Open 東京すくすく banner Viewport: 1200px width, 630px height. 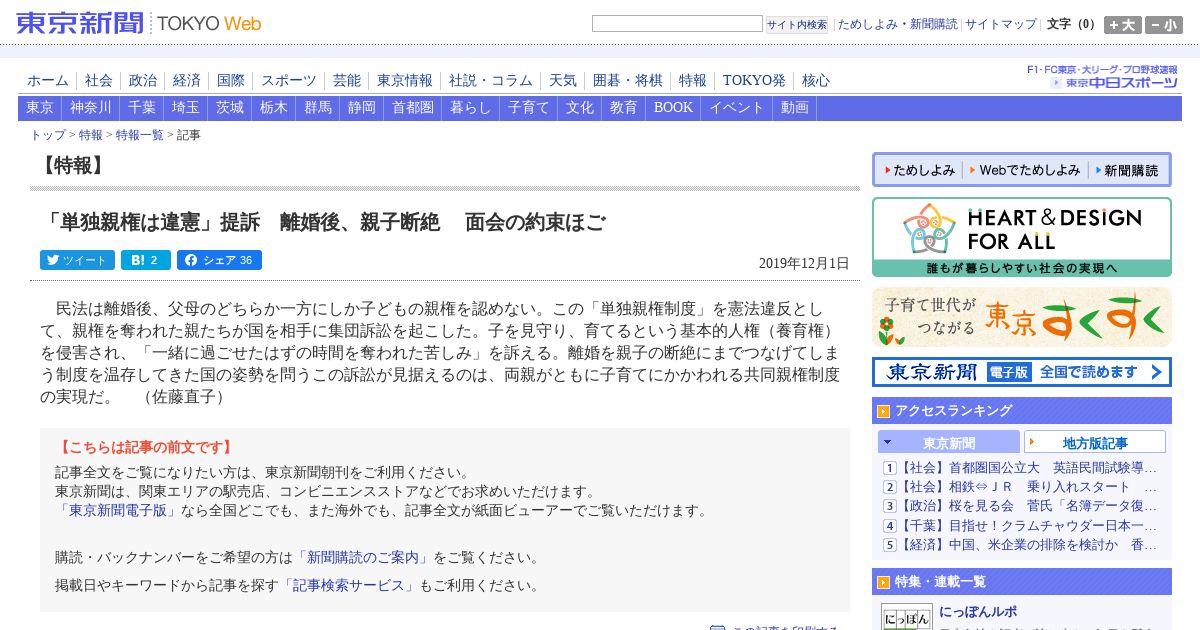pyautogui.click(x=1022, y=317)
